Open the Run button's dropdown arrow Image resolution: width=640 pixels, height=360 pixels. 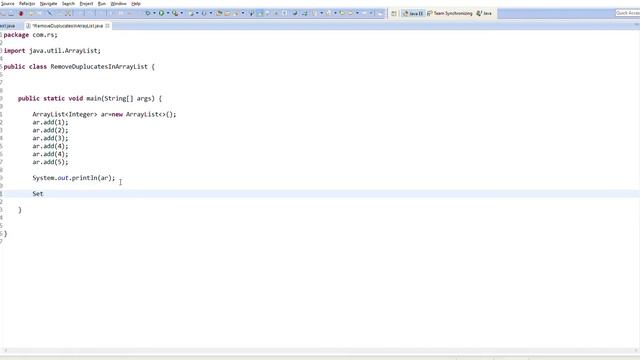[168, 13]
